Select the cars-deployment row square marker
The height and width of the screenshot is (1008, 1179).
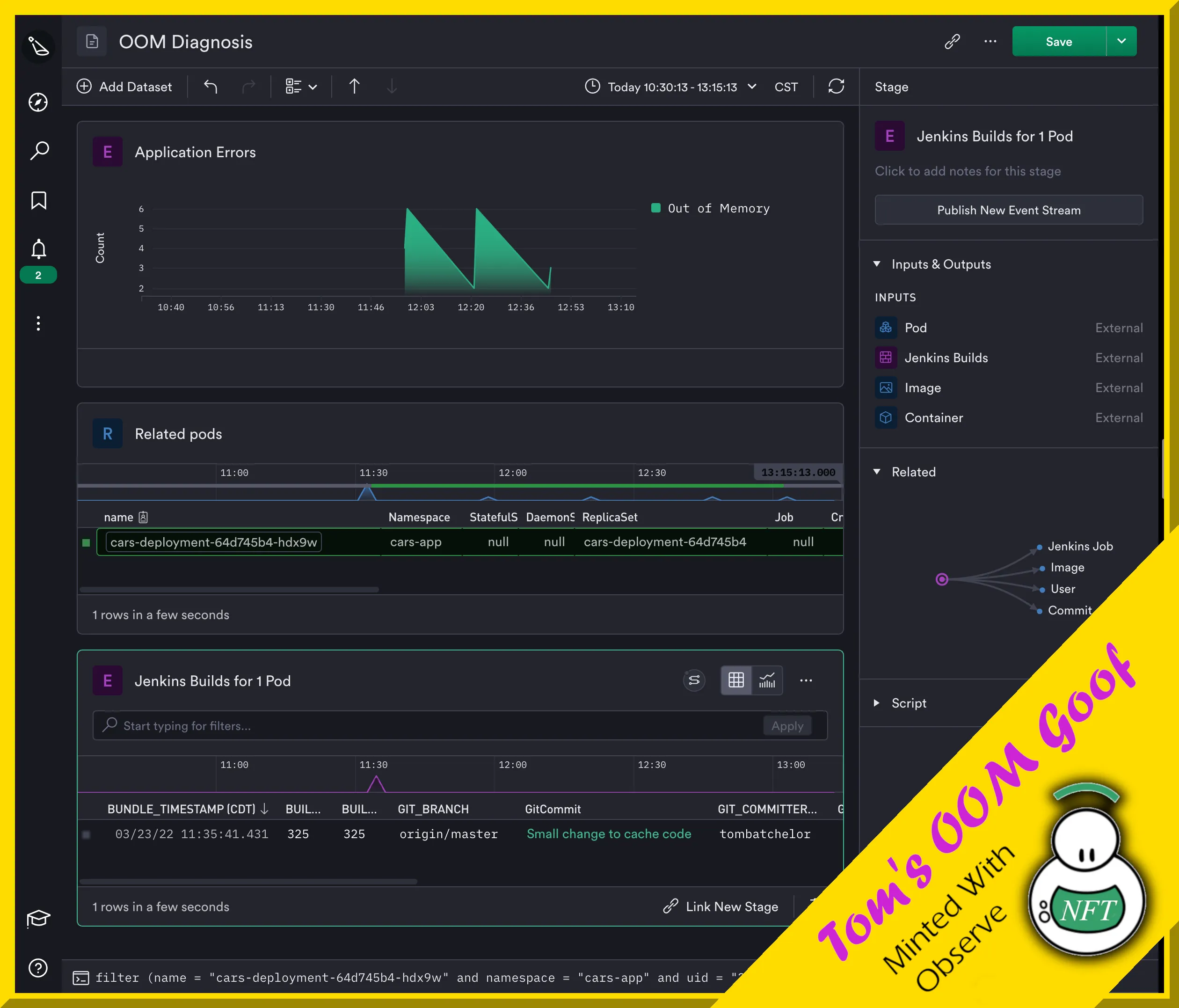tap(86, 542)
